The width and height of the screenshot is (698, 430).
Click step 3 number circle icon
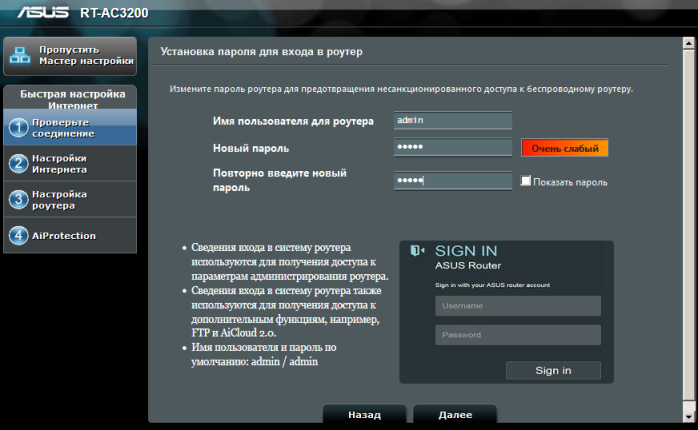click(x=19, y=200)
